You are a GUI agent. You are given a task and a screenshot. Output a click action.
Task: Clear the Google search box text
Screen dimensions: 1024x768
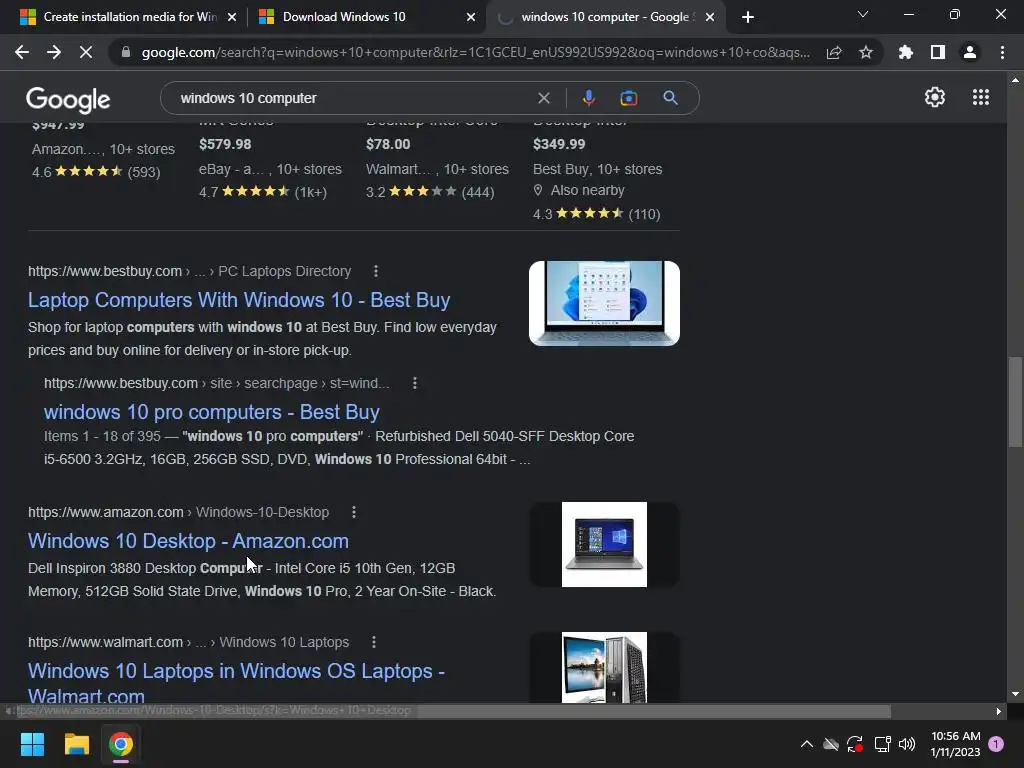point(543,98)
